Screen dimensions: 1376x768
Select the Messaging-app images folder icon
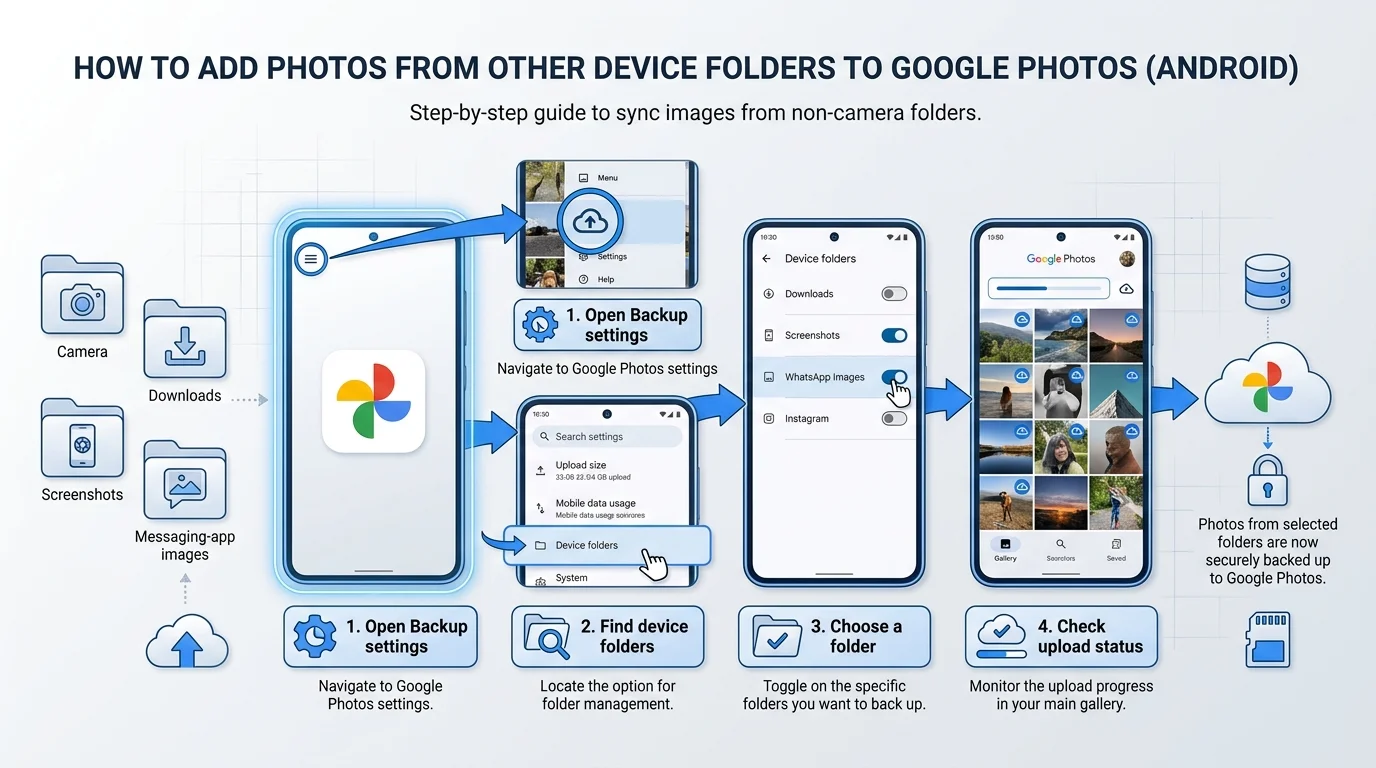(185, 480)
